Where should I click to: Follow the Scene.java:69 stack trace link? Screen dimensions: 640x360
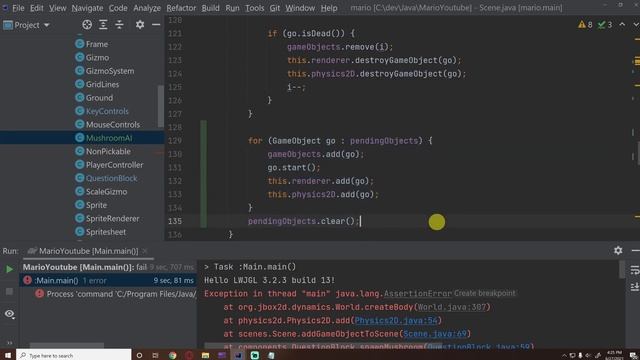tap(435, 334)
